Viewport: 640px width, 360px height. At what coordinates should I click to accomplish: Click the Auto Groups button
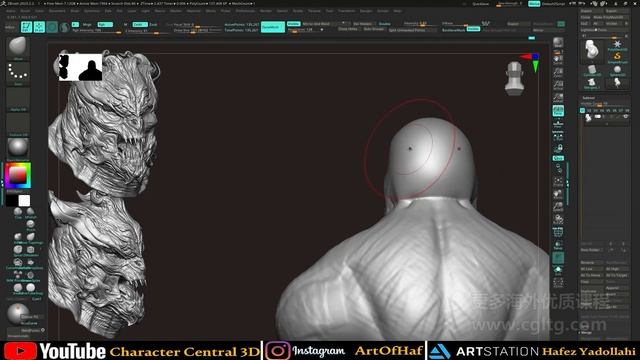coord(374,29)
